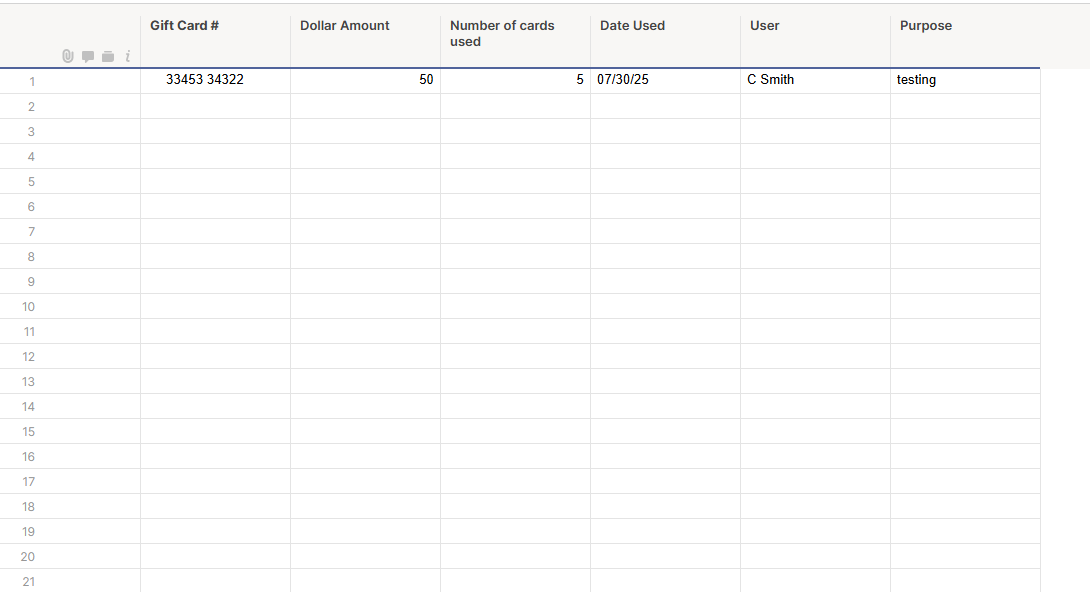Open the comments speech bubble column icon
1090x592 pixels.
[x=88, y=57]
